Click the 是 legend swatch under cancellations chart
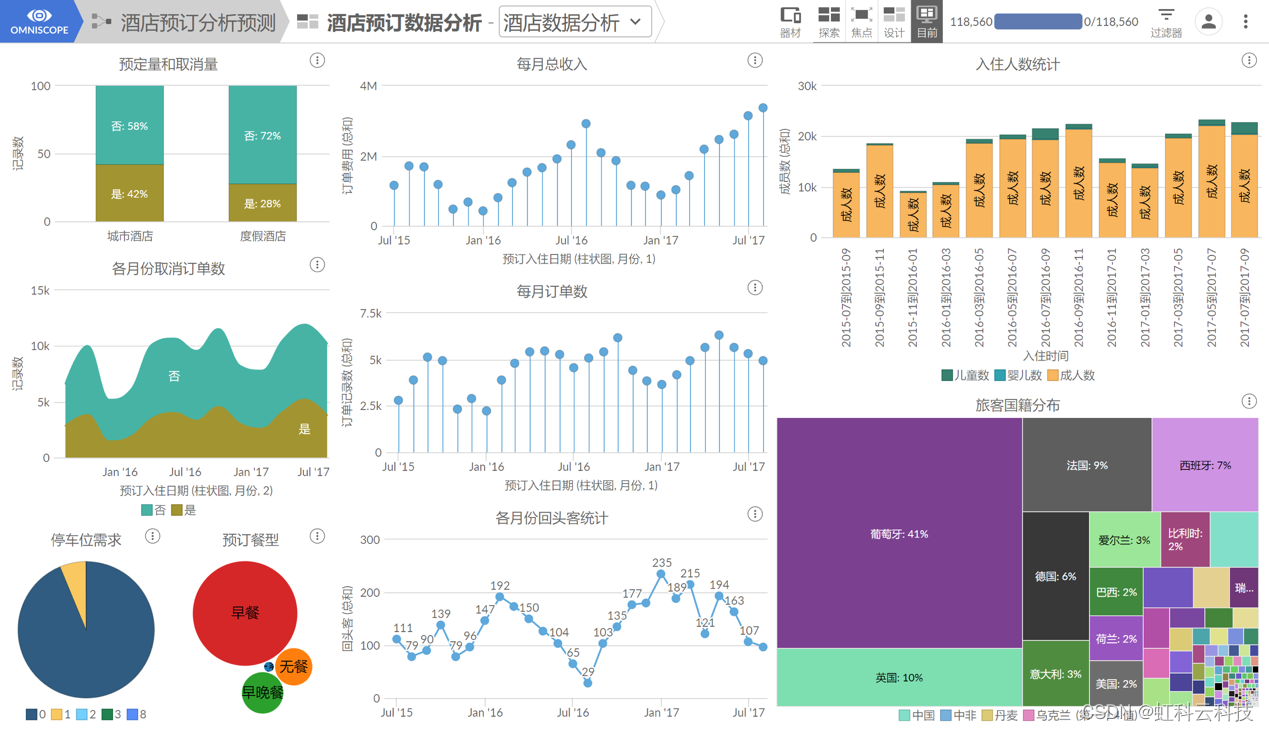This screenshot has width=1269, height=731. tap(177, 510)
